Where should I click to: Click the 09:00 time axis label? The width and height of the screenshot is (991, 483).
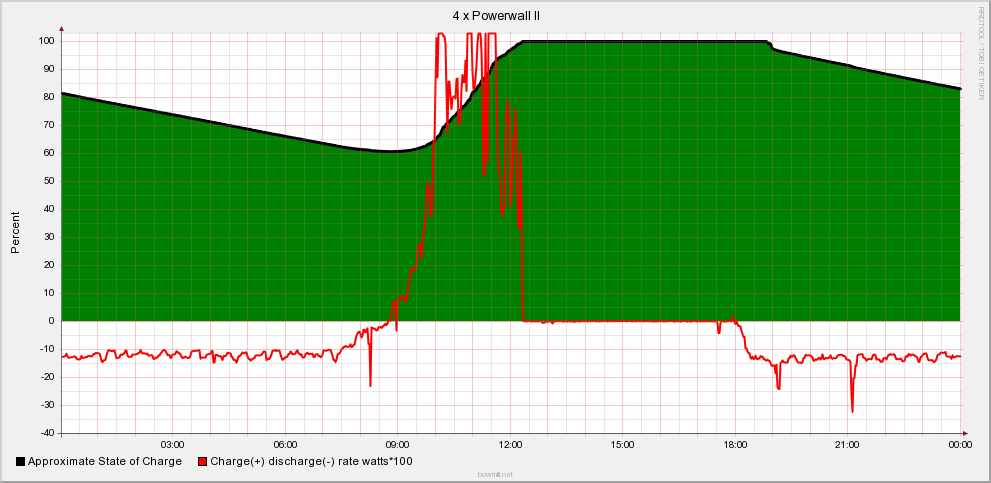coord(398,445)
